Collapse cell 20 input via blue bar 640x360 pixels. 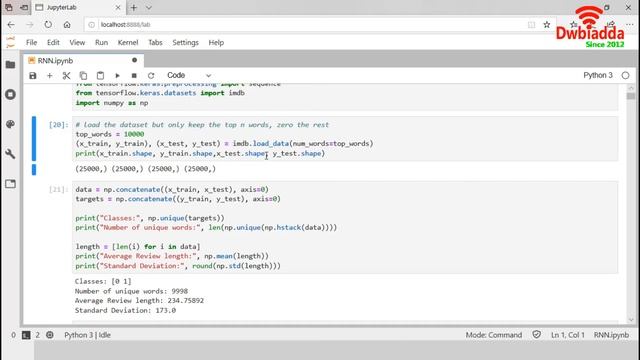click(x=34, y=138)
